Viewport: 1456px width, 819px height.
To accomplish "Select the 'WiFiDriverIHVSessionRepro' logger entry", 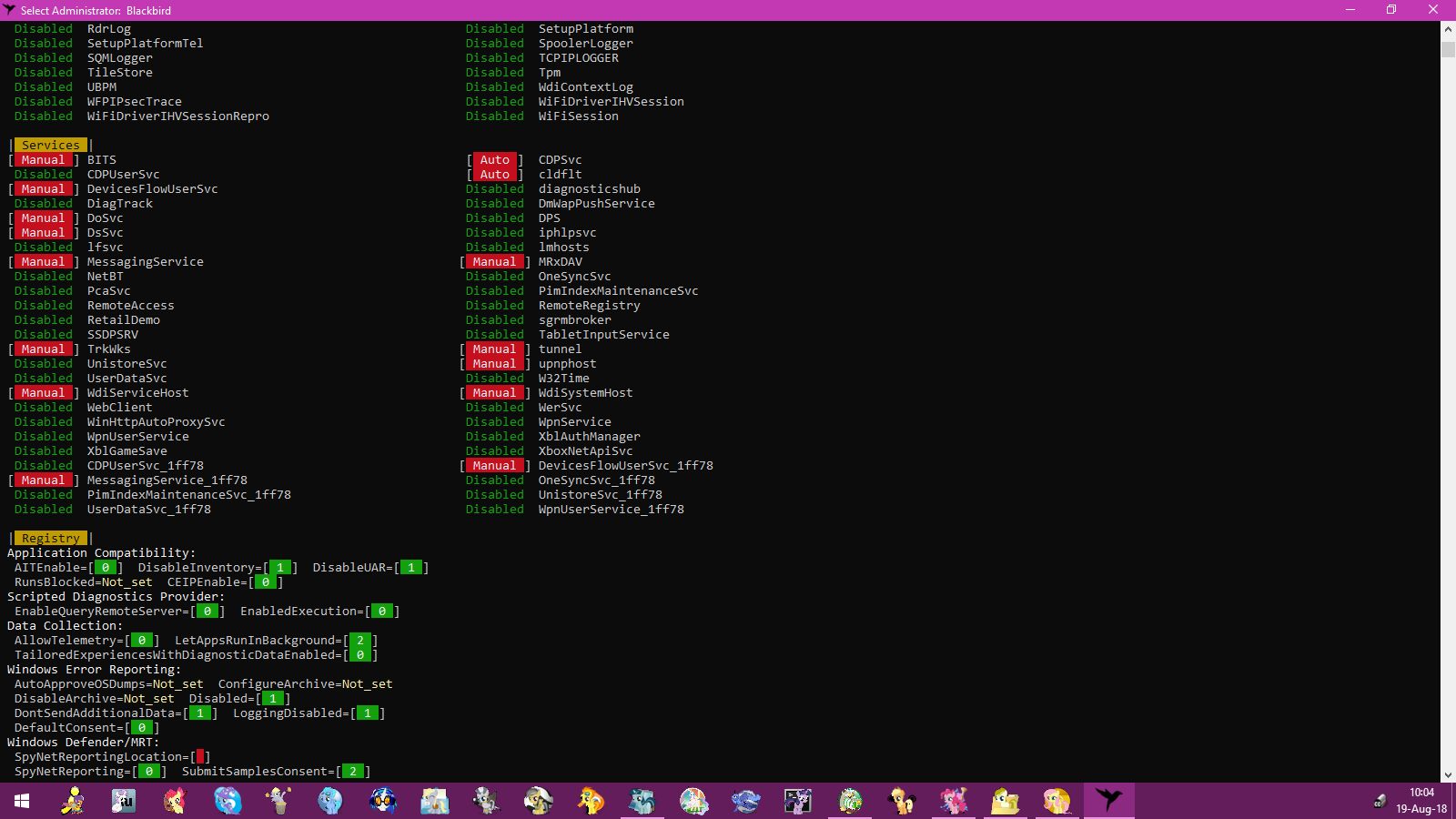I will click(x=178, y=116).
